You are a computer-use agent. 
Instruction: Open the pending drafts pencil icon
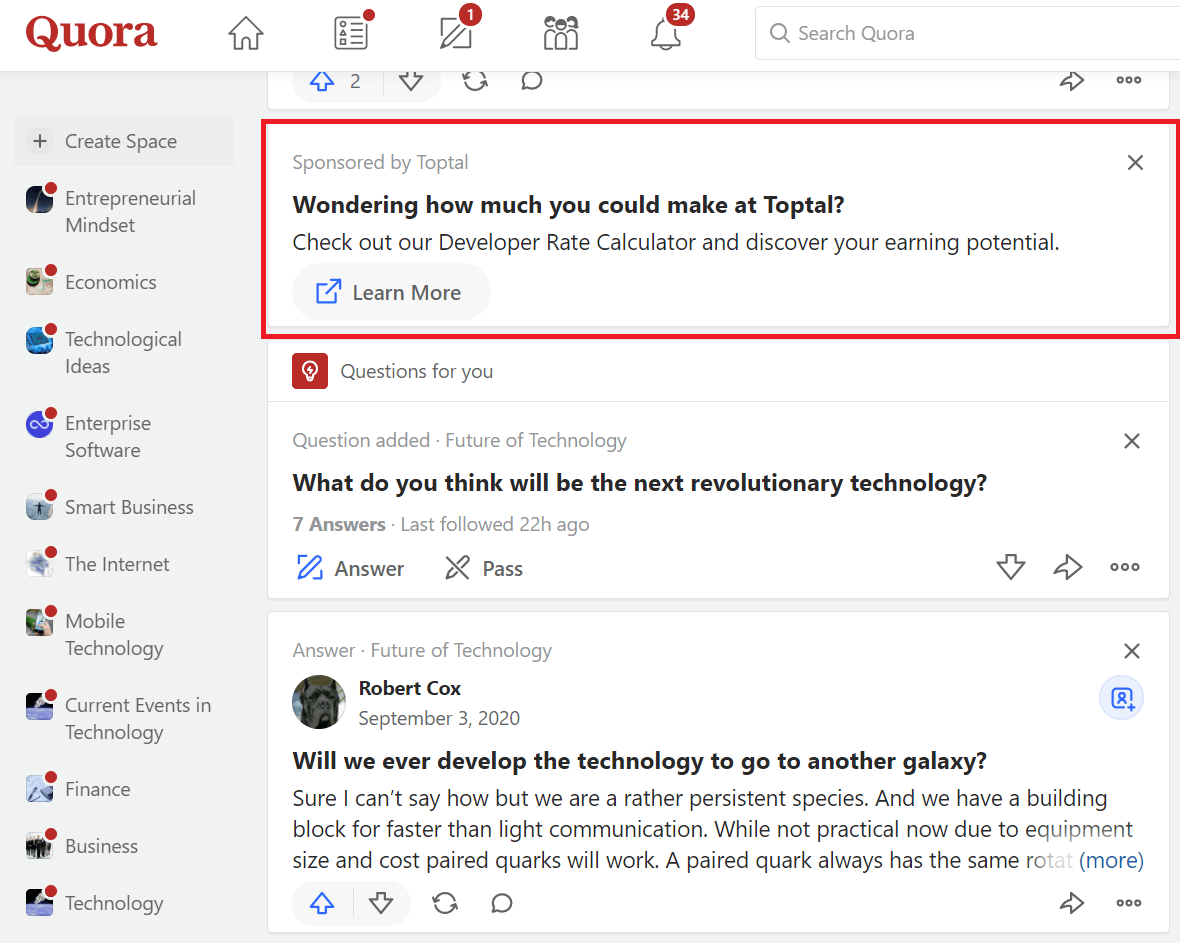pyautogui.click(x=454, y=33)
